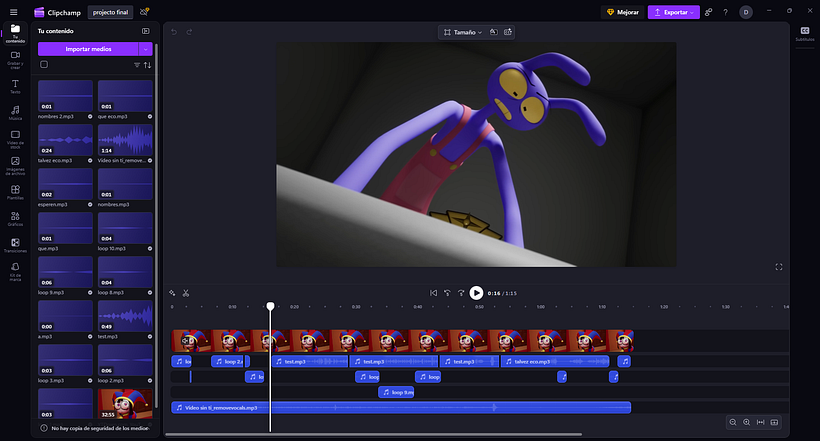820x441 pixels.
Task: Open the media sort order options
Action: (x=148, y=65)
